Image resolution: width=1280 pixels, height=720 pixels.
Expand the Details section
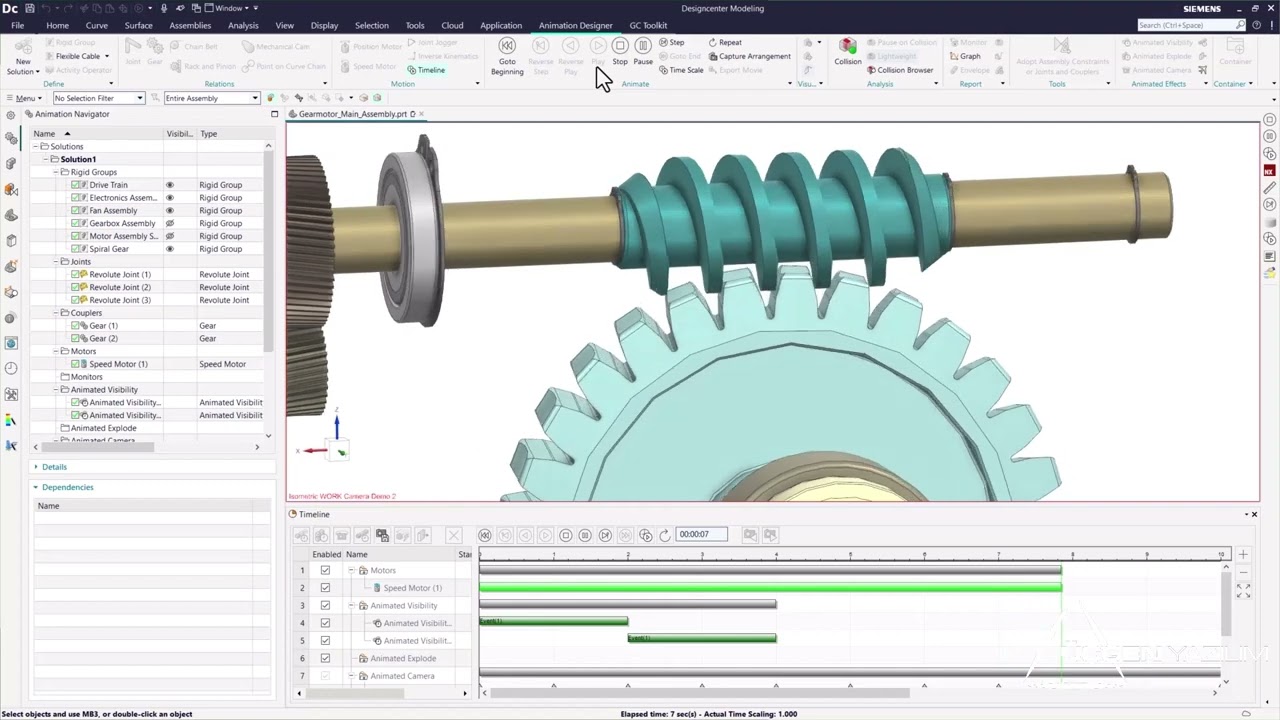(54, 467)
